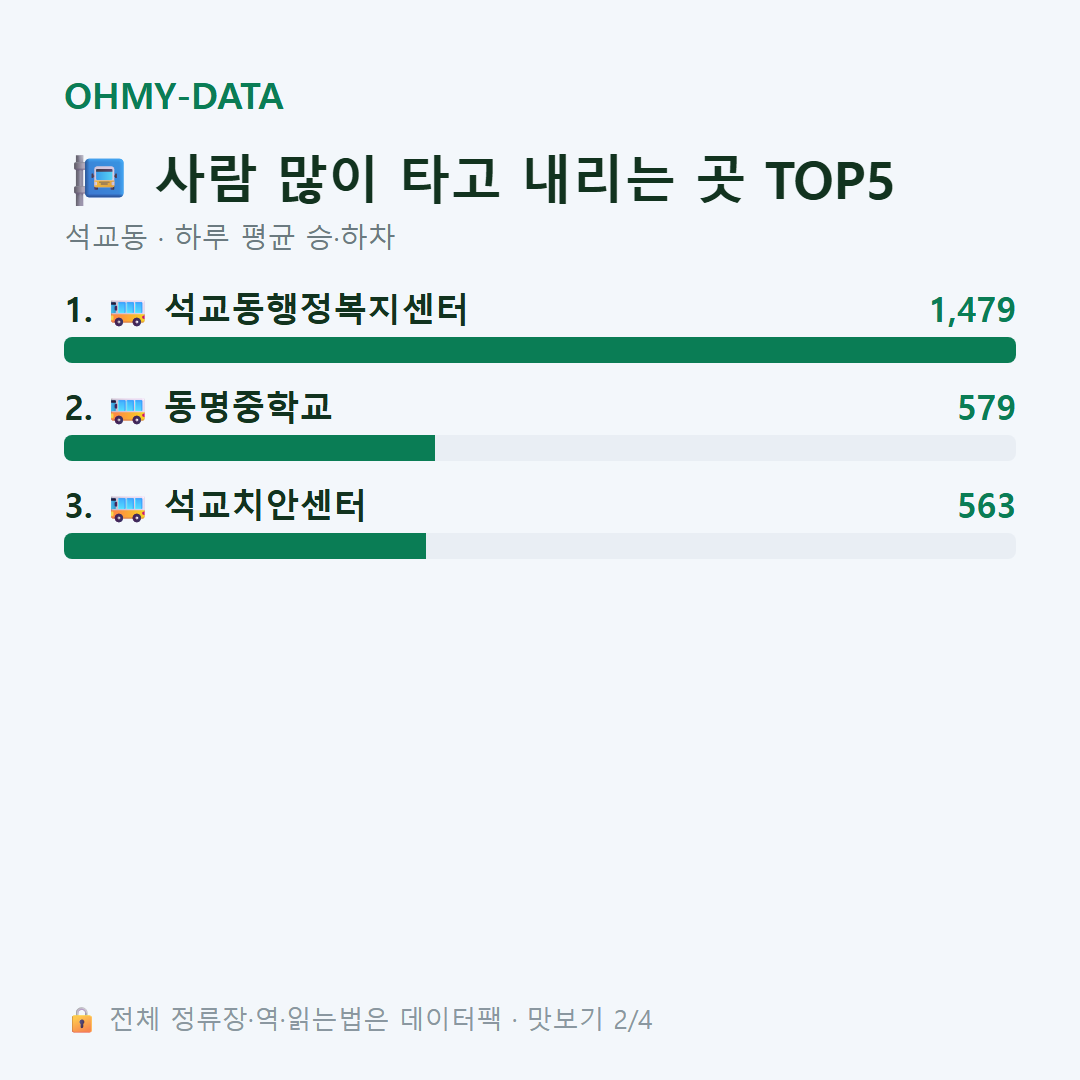Viewport: 1080px width, 1080px height.
Task: Click the 563 ridership value
Action: click(x=986, y=506)
